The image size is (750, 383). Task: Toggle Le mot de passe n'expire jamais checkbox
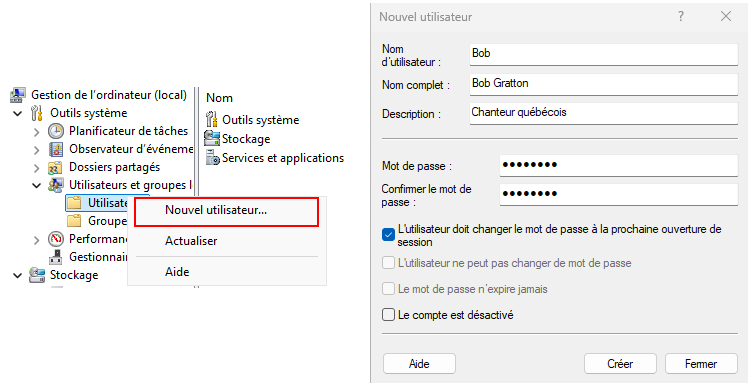[x=388, y=289]
